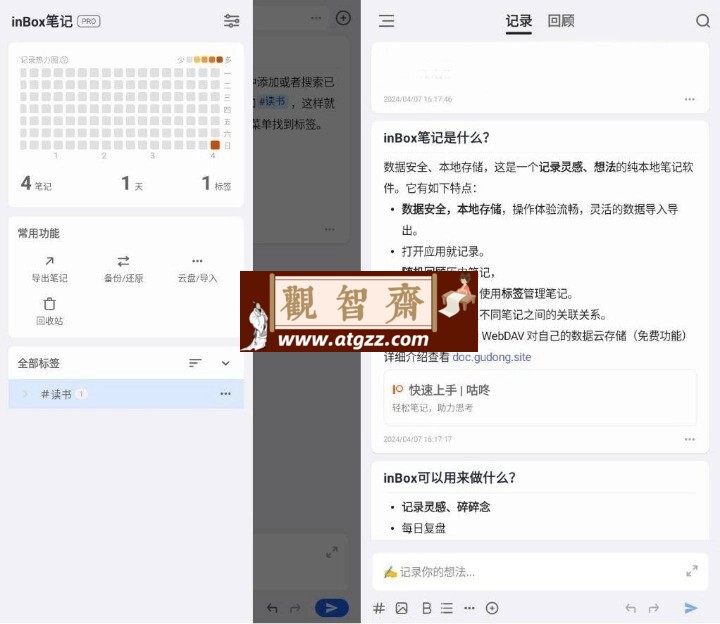Click the inBox笔记是什么? note title
720x624 pixels.
(436, 138)
